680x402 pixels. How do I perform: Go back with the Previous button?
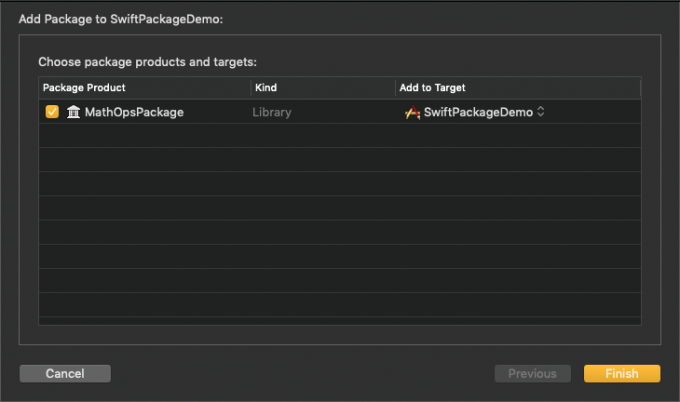coord(532,373)
